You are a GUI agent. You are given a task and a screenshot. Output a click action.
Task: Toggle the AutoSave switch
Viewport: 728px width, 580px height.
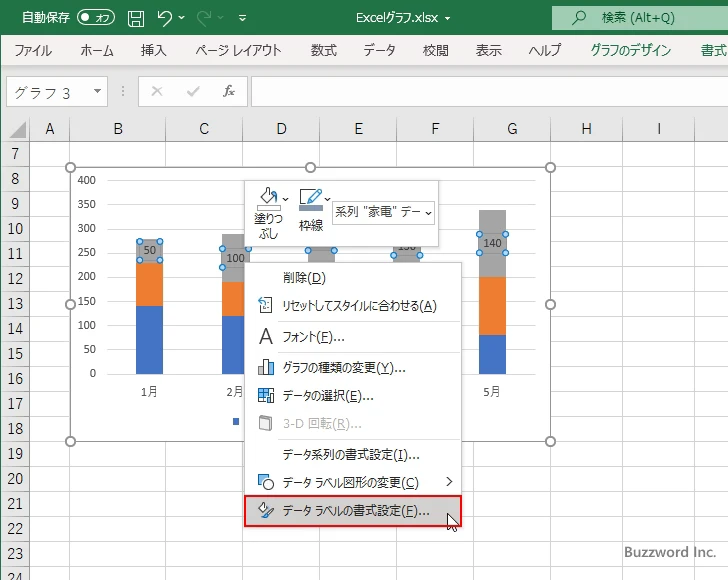[96, 18]
